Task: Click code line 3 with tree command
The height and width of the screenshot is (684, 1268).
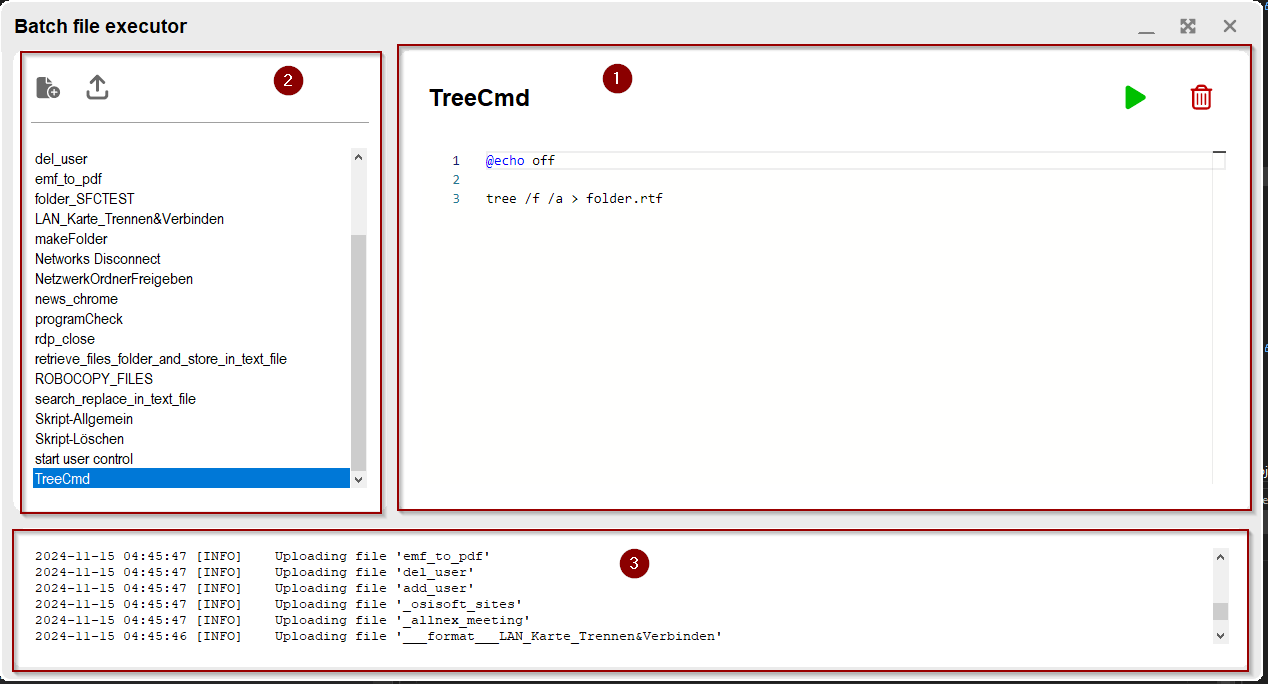Action: [x=574, y=199]
